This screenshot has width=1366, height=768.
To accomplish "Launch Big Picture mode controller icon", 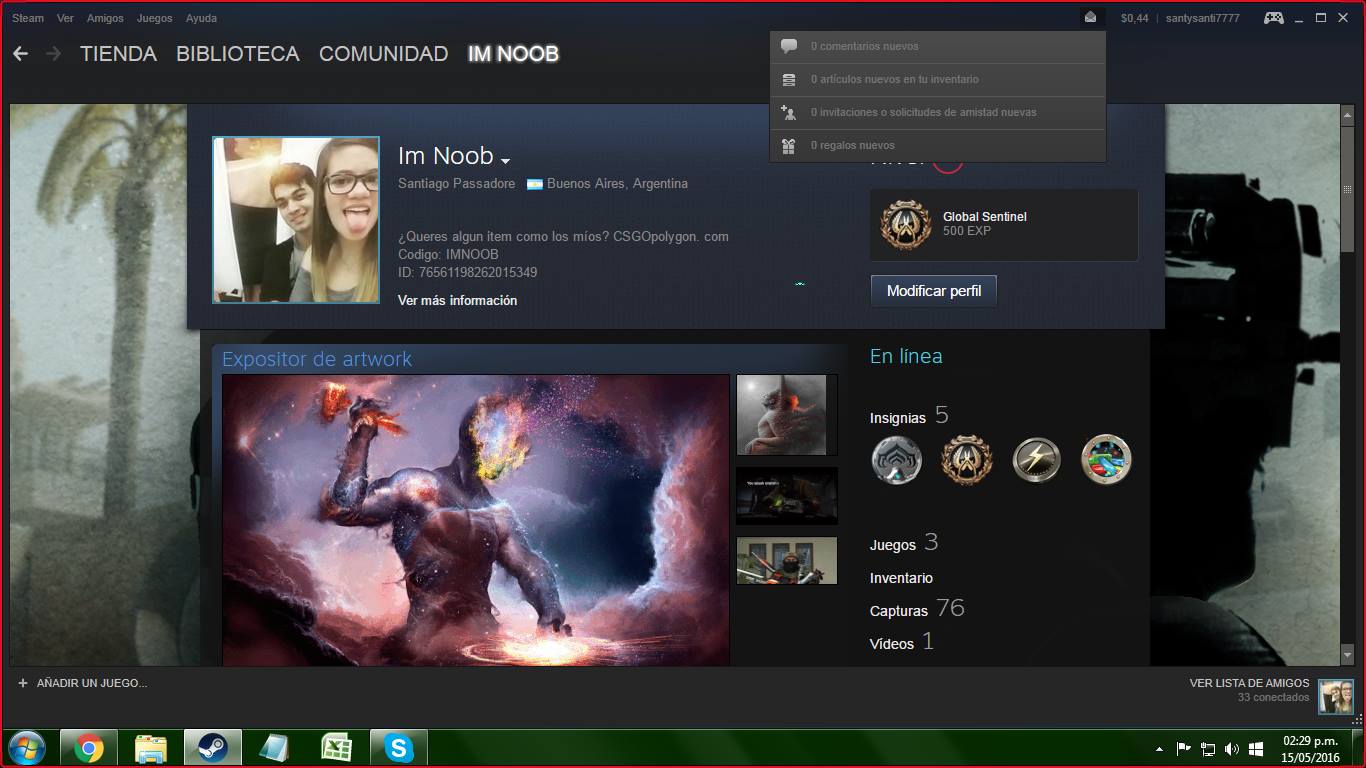I will click(1273, 18).
